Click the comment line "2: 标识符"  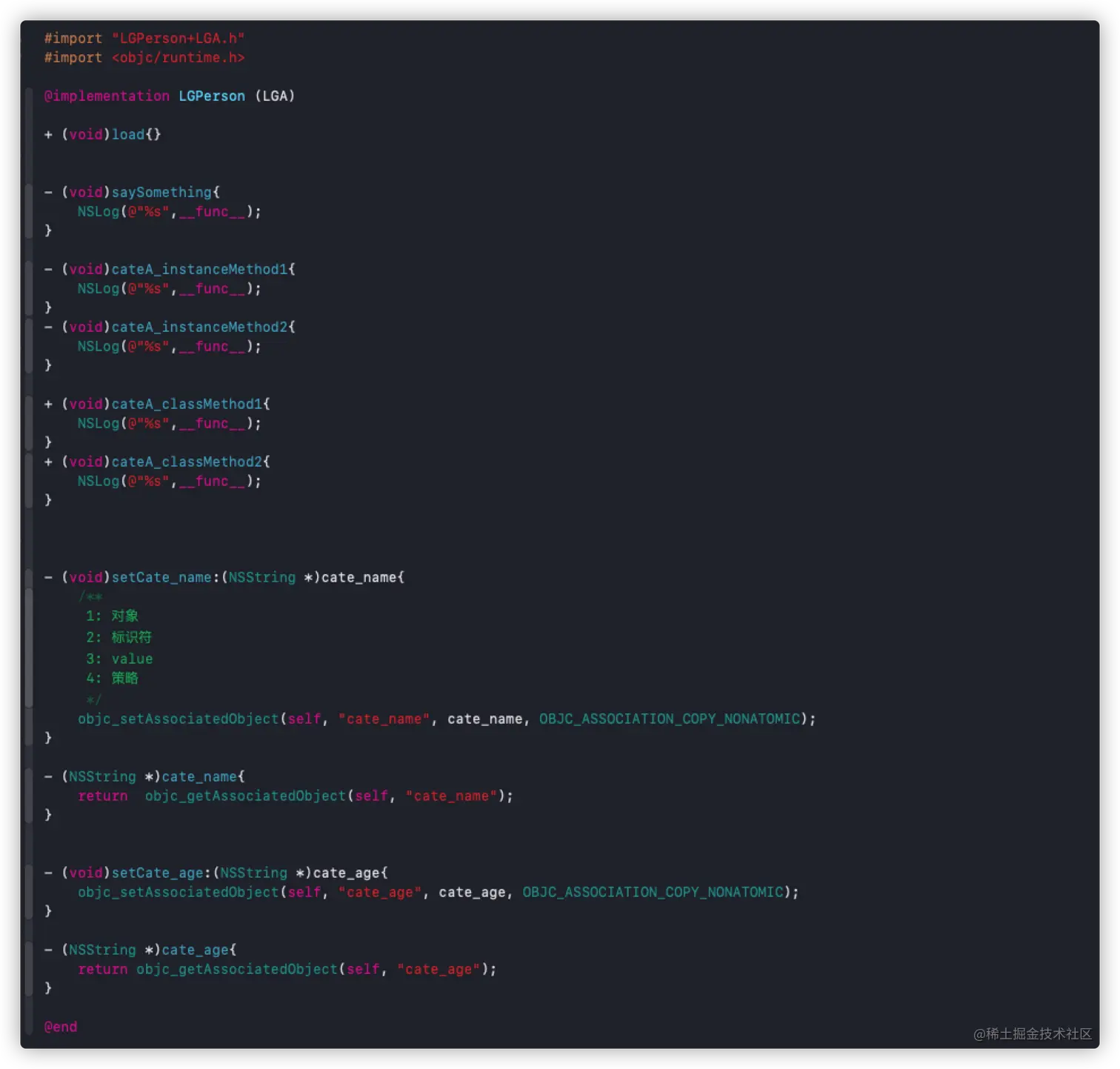[x=119, y=637]
